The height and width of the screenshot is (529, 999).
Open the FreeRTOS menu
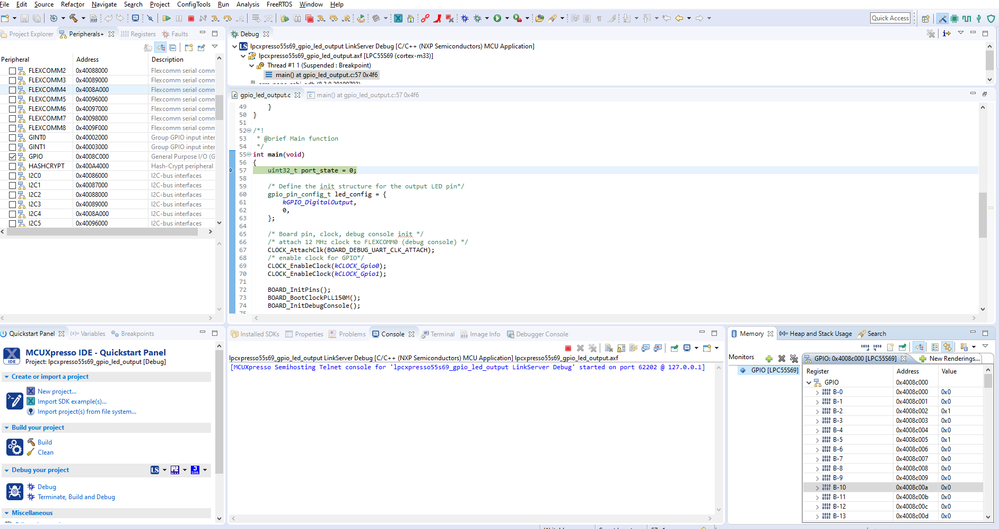point(279,4)
